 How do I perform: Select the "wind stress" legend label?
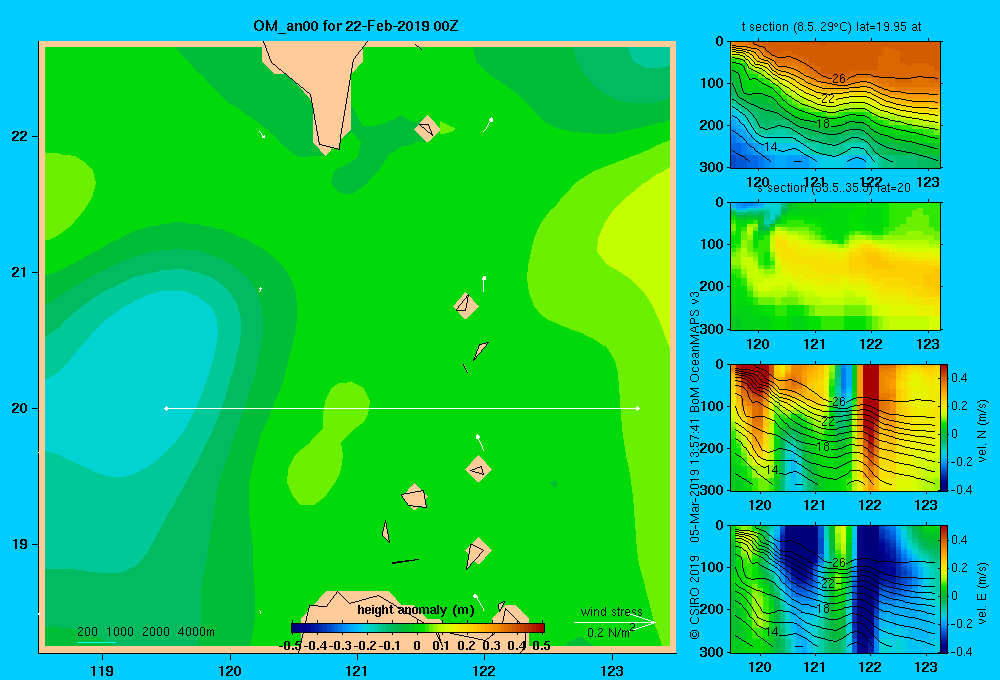coord(611,611)
